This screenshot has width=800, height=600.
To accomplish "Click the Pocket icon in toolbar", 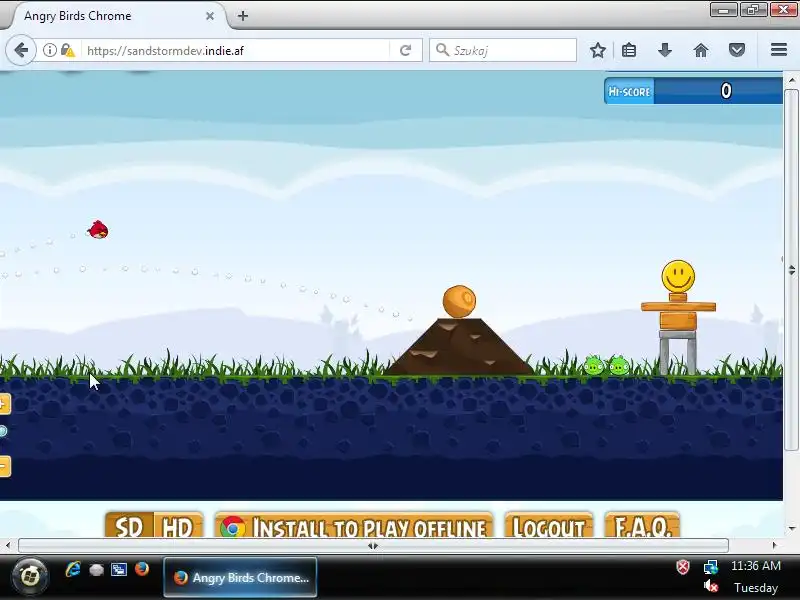I will (737, 50).
